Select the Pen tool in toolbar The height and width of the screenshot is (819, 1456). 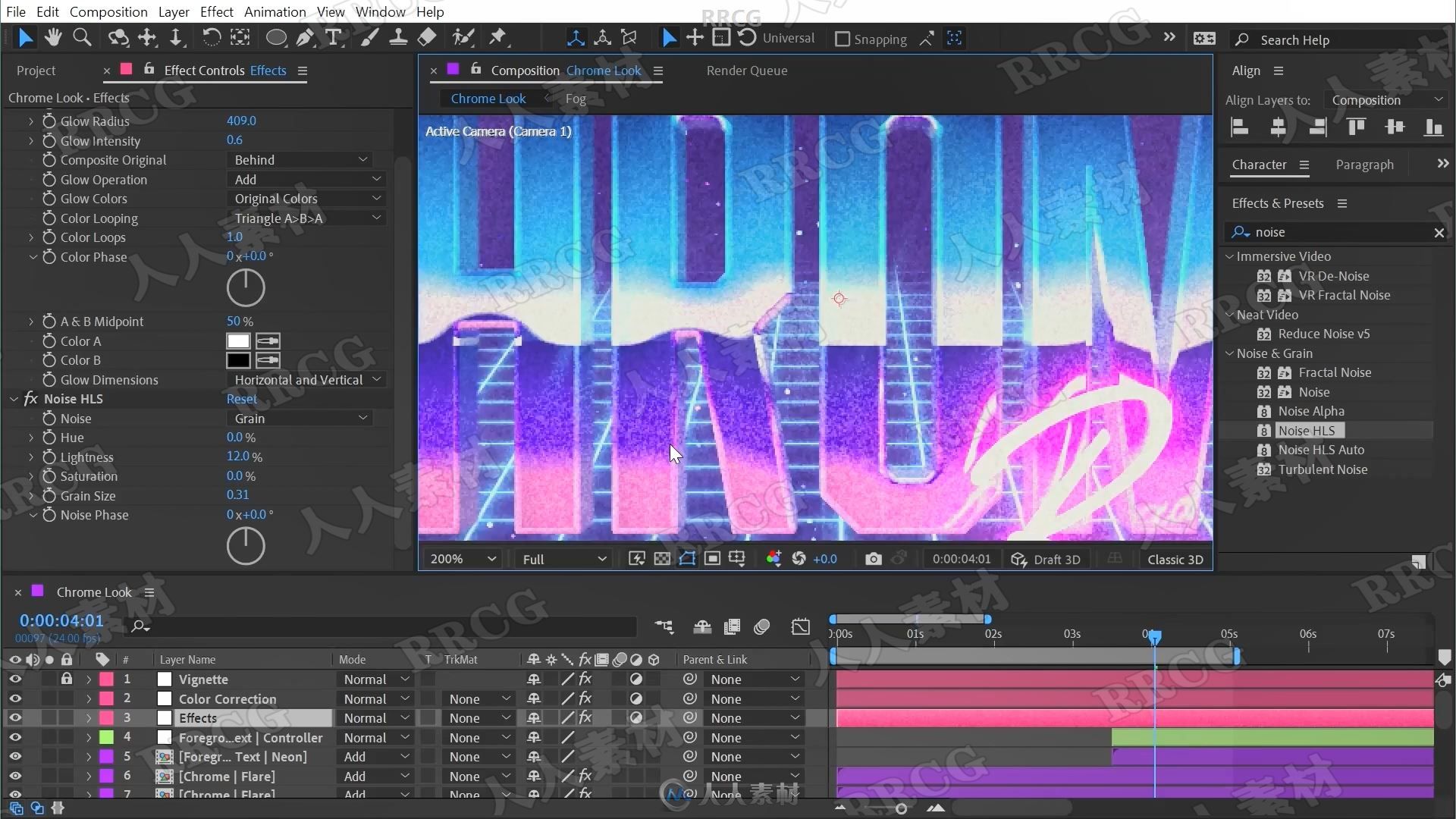pos(305,38)
